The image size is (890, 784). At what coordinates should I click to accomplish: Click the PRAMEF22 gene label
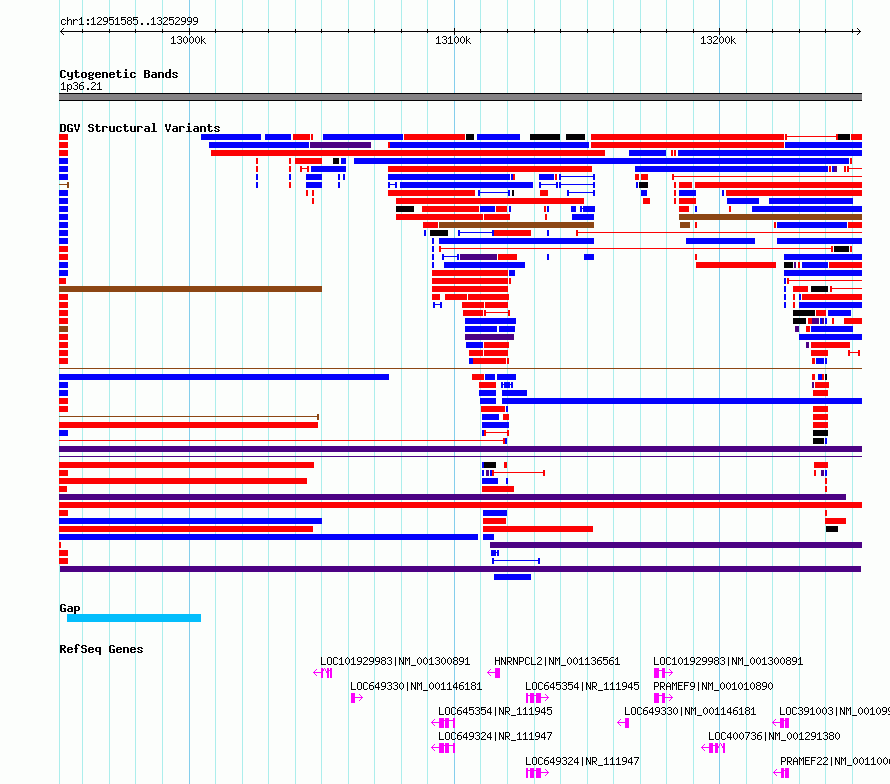point(835,761)
